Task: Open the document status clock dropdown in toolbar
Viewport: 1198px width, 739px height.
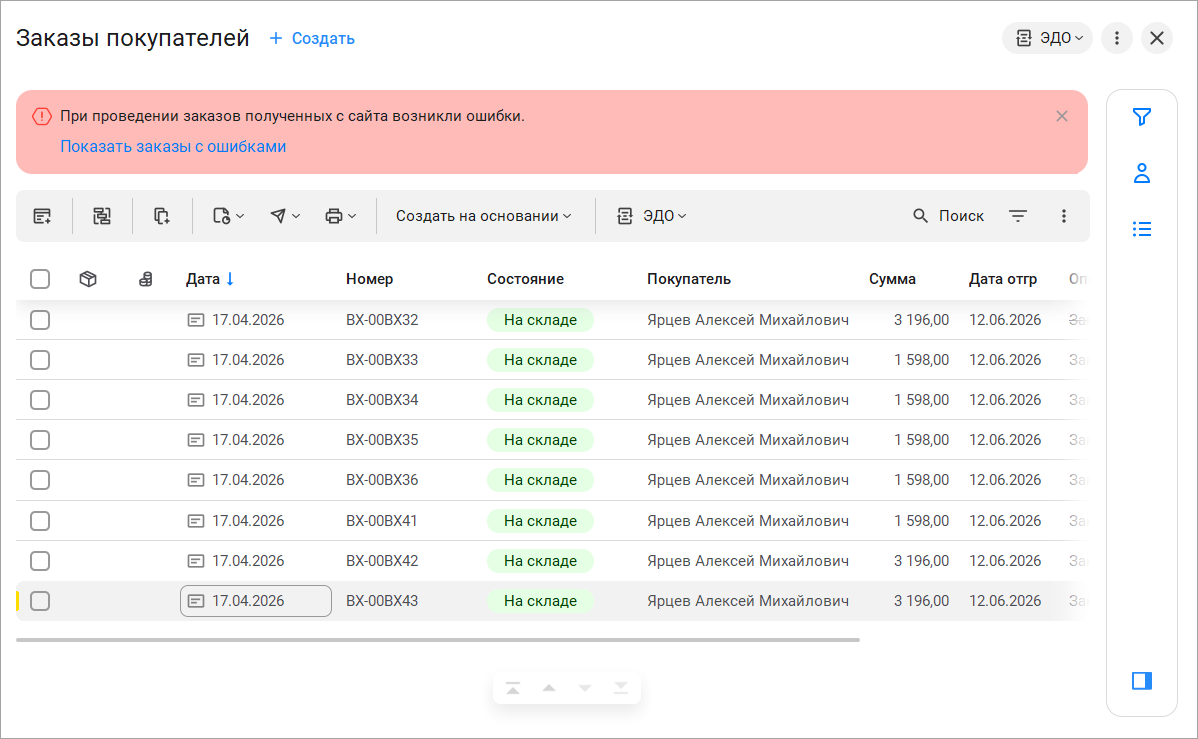Action: (228, 216)
